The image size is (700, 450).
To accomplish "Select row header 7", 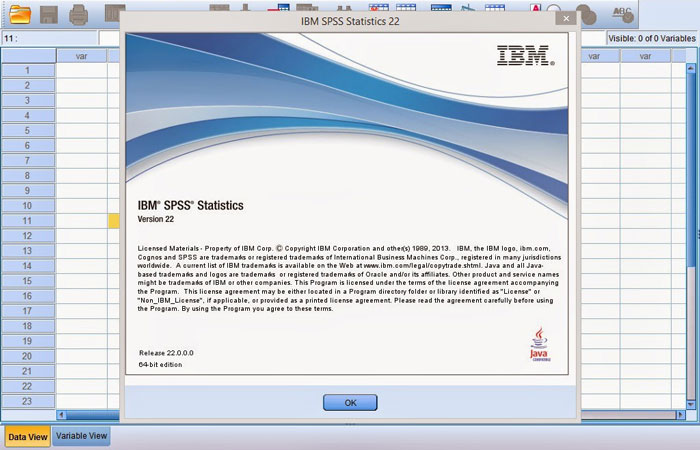I will 28,160.
